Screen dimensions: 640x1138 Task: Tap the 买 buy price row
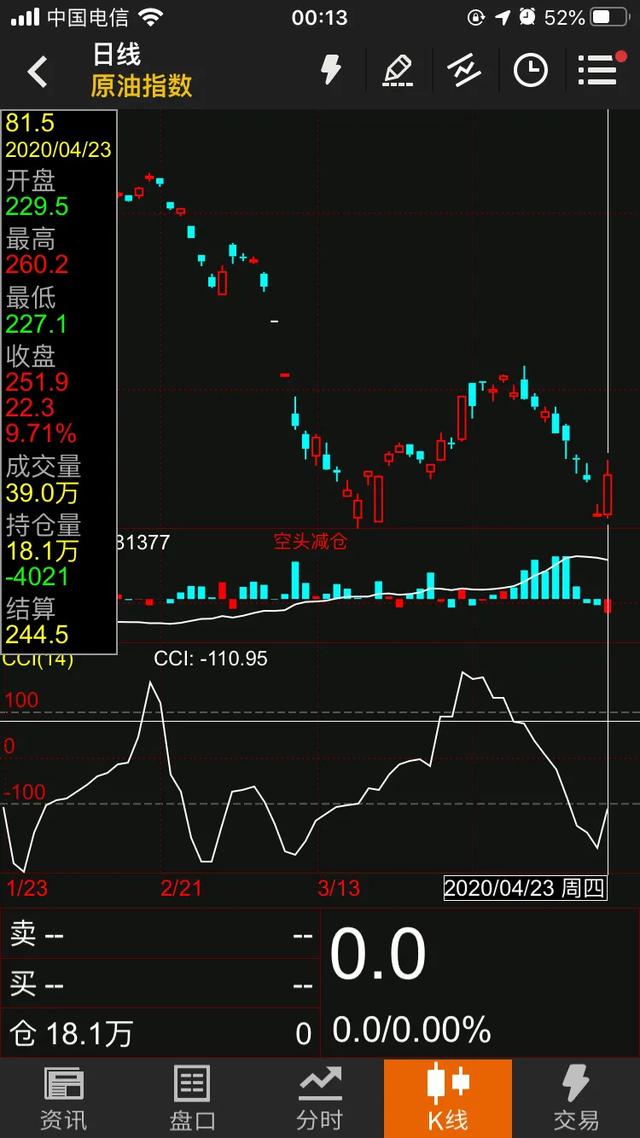pos(160,985)
